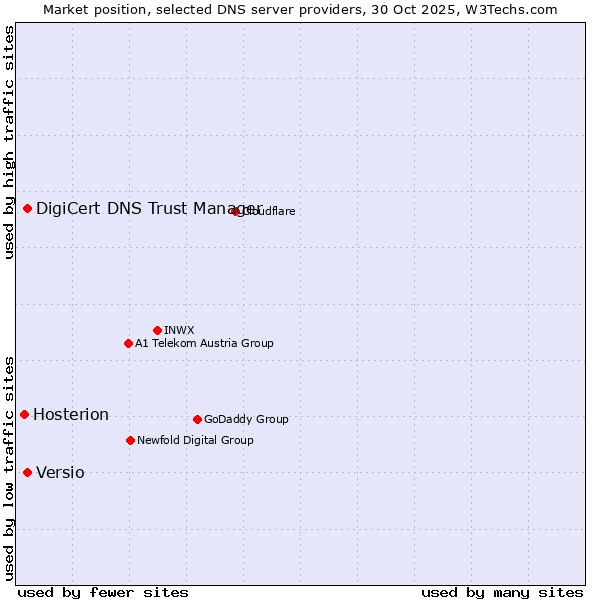
Task: Click the Hosterion text label
Action: click(x=71, y=415)
